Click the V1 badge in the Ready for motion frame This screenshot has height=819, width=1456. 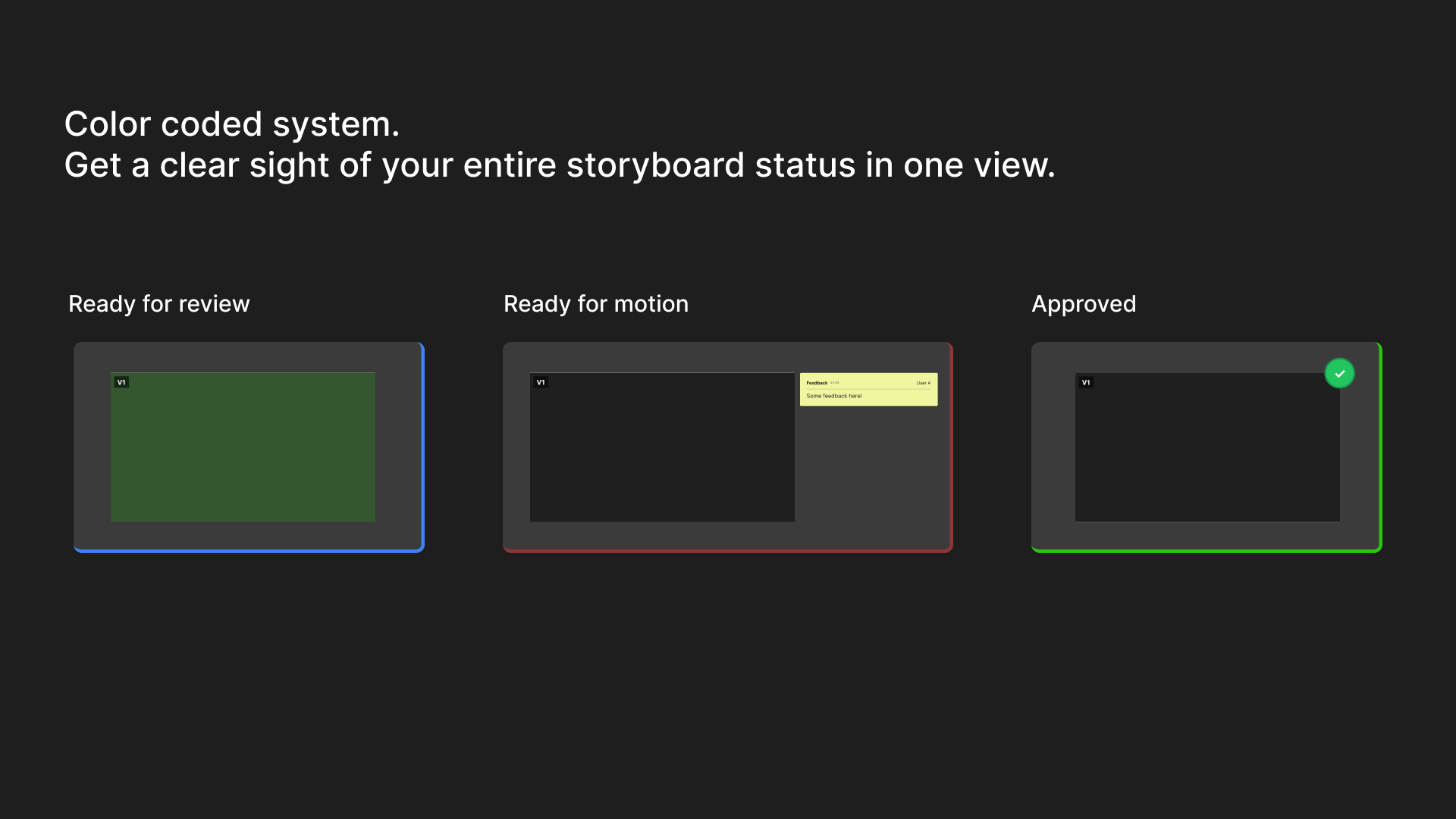(541, 382)
